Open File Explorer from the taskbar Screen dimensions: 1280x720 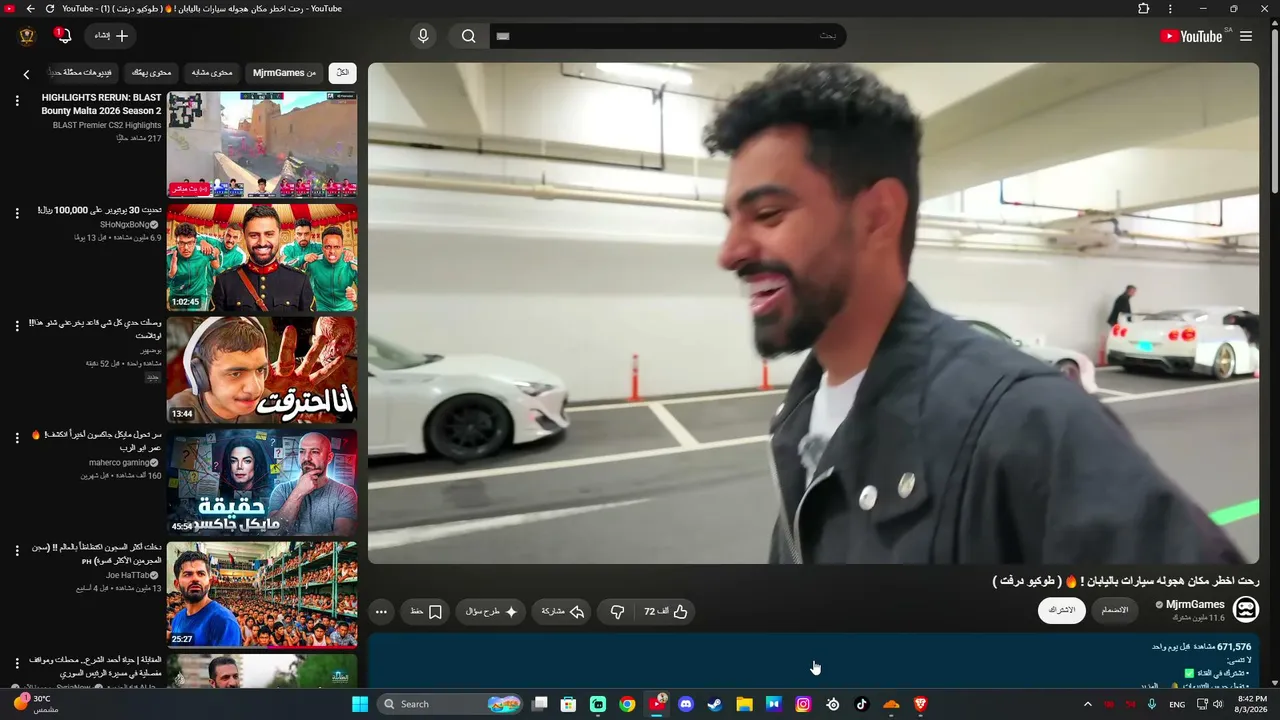tap(744, 704)
